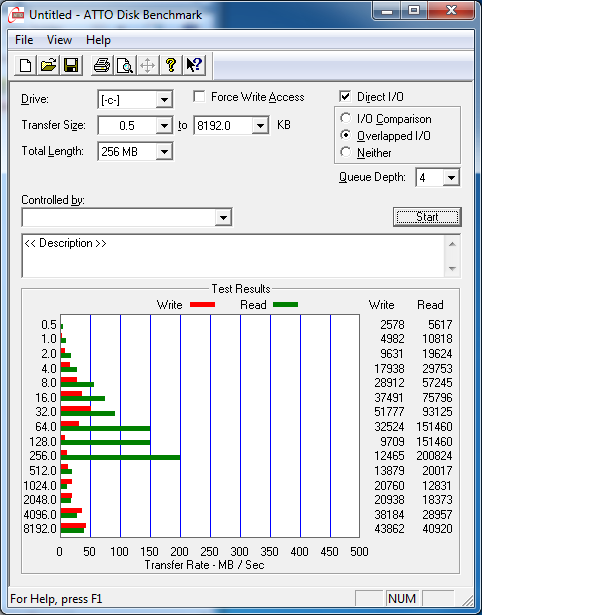Click the resize grip in status bar corner
The height and width of the screenshot is (615, 614).
(467, 600)
